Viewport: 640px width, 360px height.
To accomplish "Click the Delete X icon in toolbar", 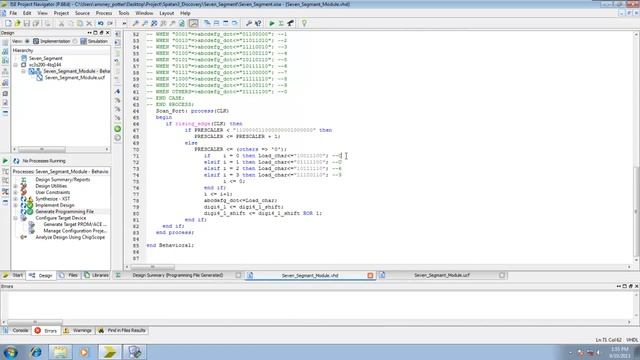I will tap(89, 23).
